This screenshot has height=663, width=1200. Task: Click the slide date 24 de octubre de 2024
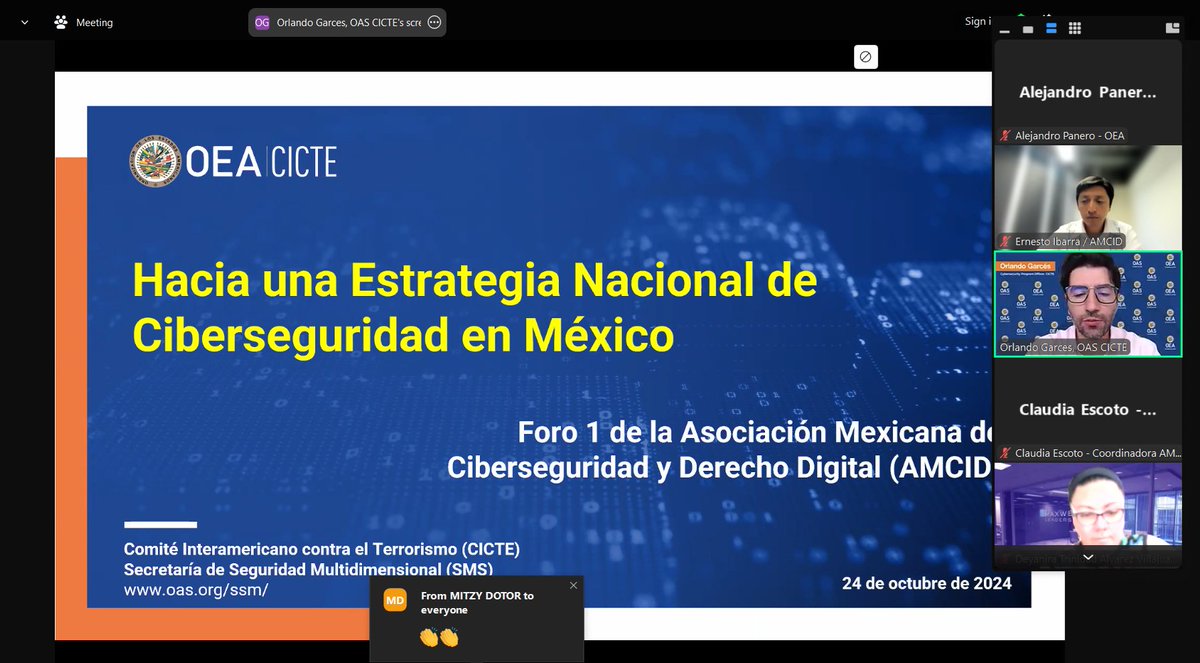[926, 583]
